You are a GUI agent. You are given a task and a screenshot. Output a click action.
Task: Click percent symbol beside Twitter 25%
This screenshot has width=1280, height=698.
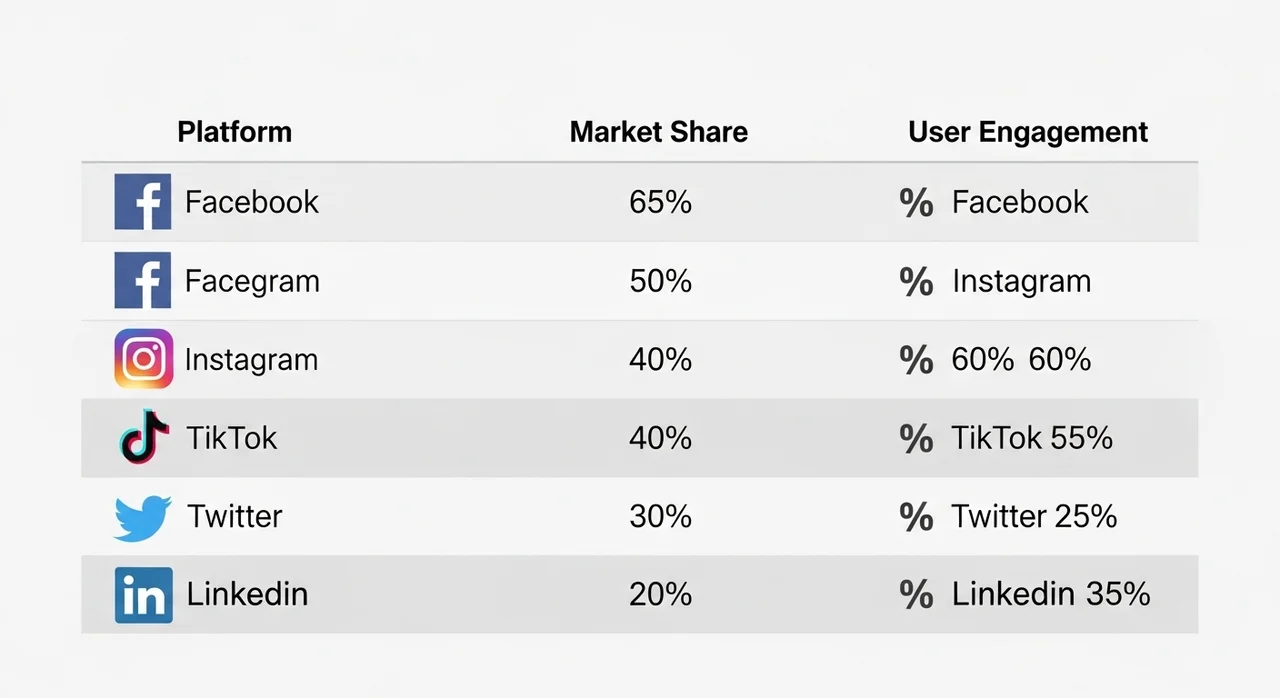916,517
